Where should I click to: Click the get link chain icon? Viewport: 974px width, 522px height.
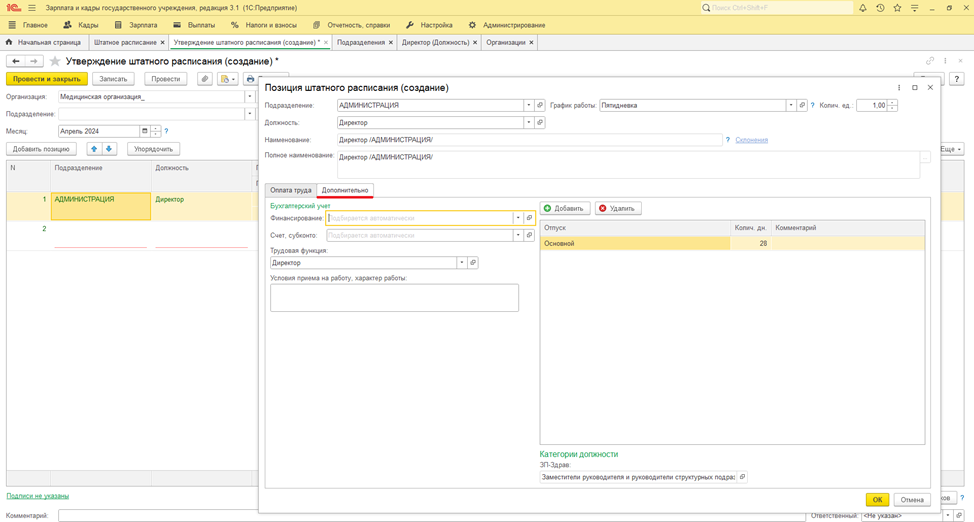click(930, 61)
